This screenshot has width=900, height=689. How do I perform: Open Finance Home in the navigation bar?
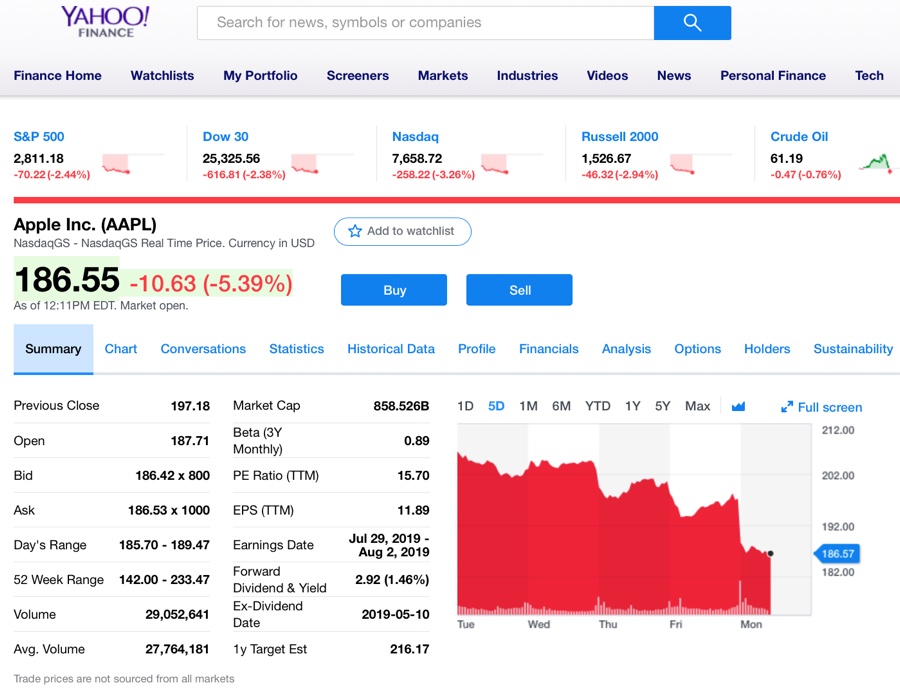pos(57,76)
